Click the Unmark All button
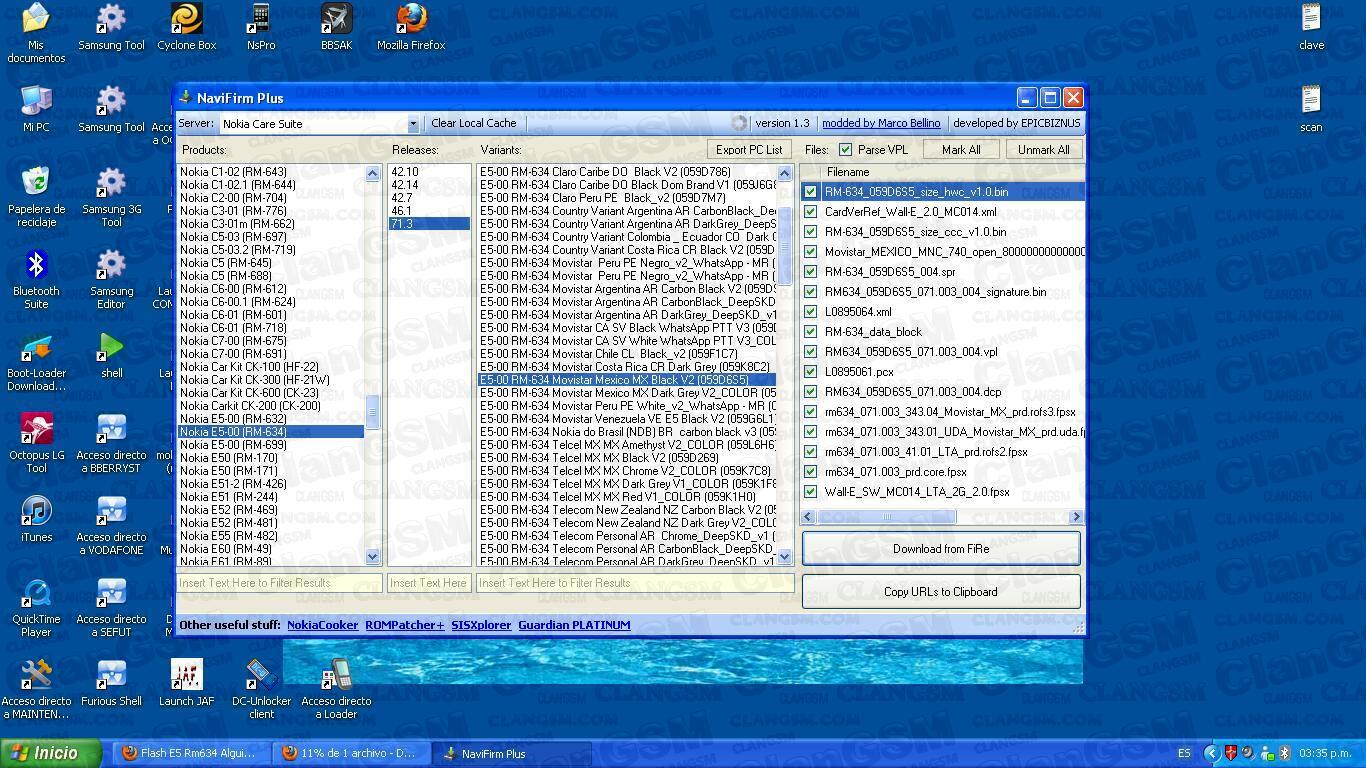The image size is (1366, 768). pos(1043,150)
